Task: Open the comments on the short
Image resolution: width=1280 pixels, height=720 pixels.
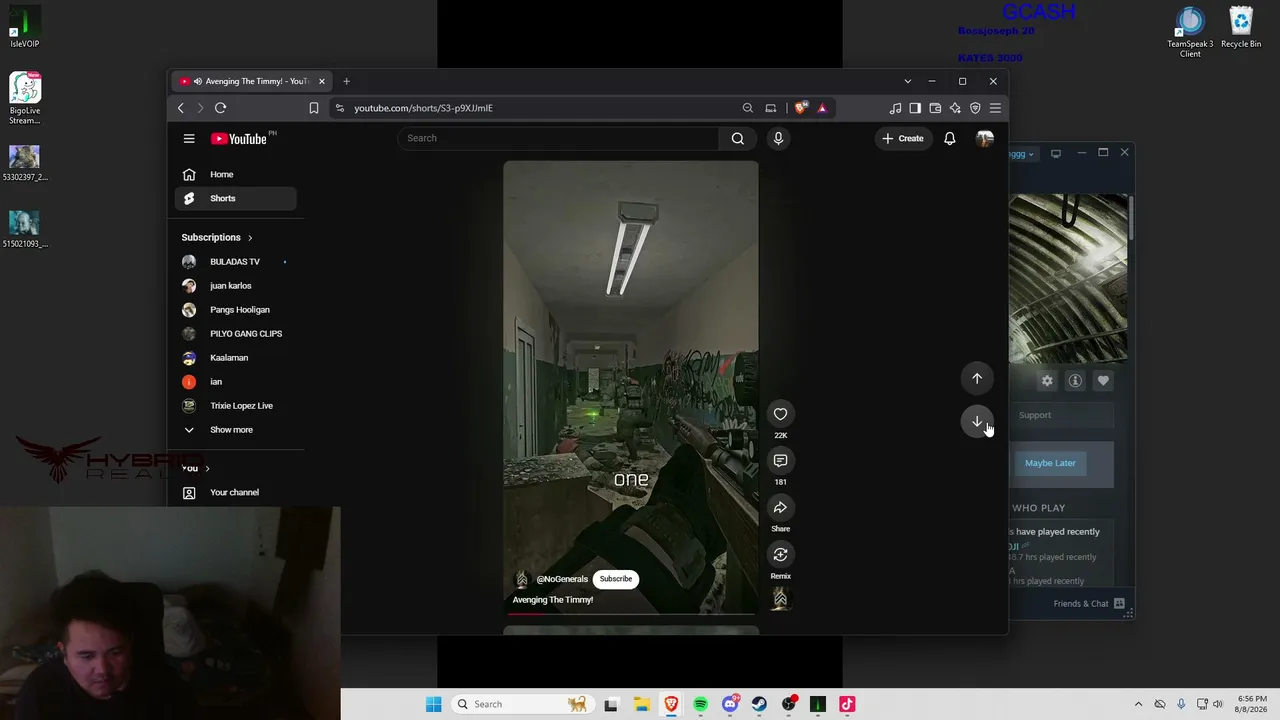Action: click(x=780, y=460)
